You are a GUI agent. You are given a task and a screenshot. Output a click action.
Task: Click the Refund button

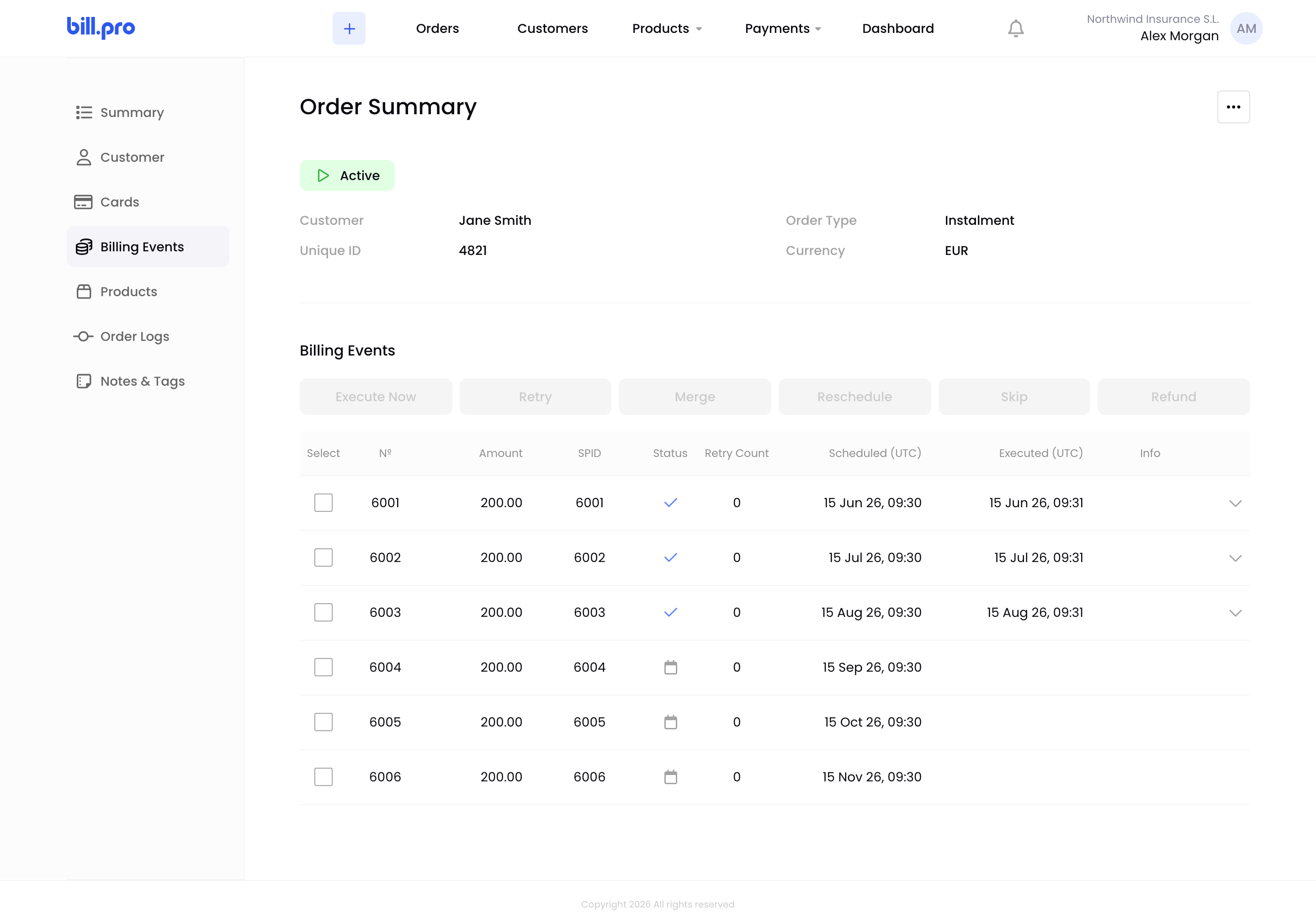[x=1174, y=397]
